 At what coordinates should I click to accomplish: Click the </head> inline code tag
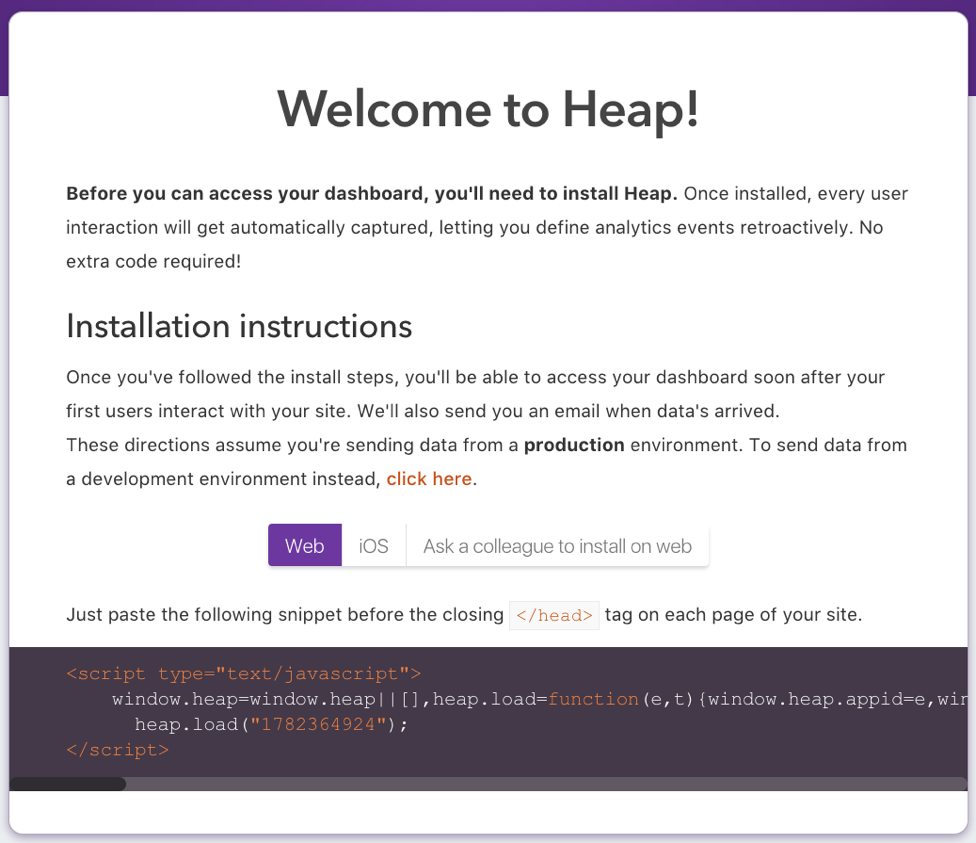click(554, 615)
